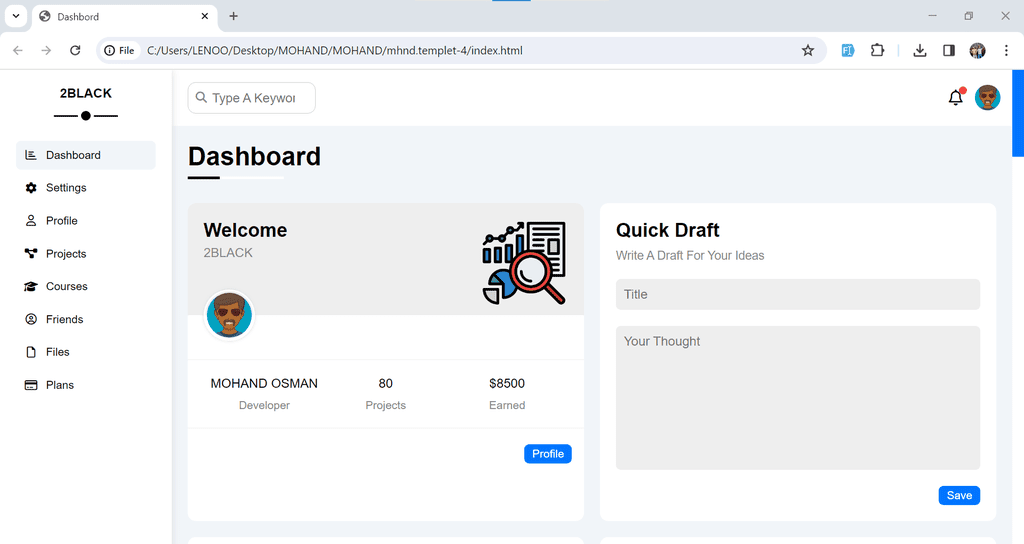Click the Your Thought text area
Screen dimensions: 1024x544
click(x=797, y=398)
